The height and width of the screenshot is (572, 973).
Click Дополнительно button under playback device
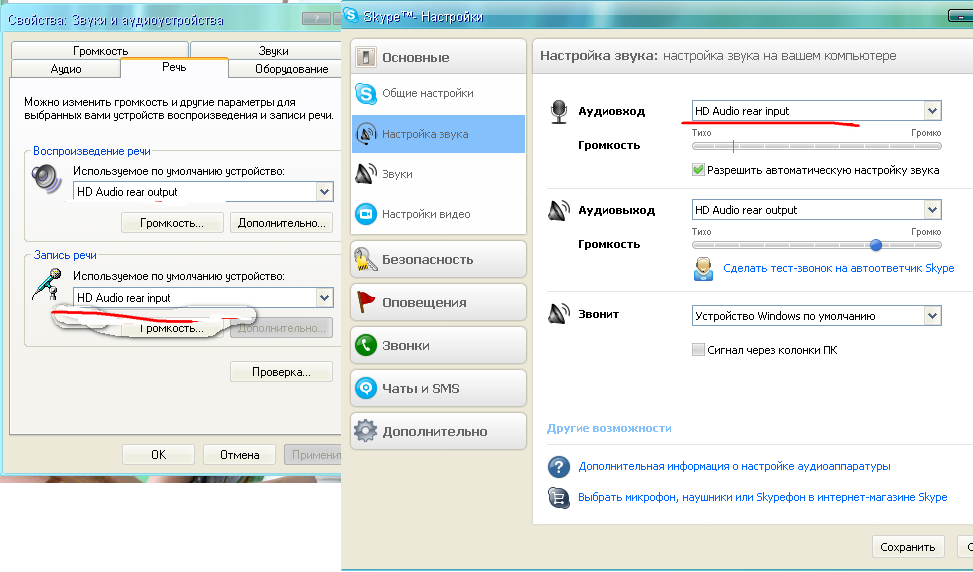pos(281,223)
